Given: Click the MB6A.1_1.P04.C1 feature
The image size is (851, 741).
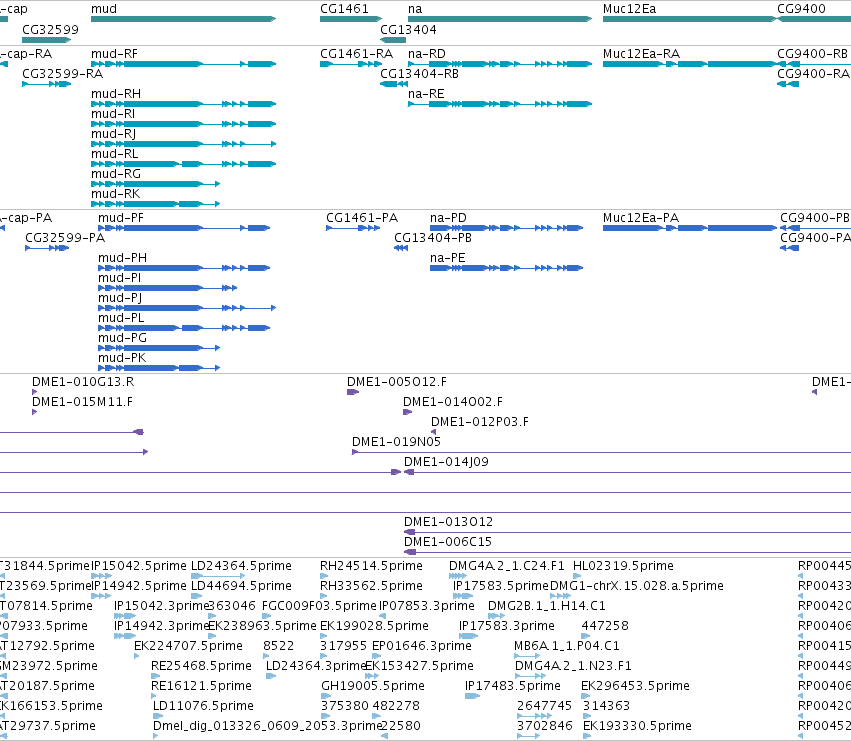Looking at the screenshot, I should coord(527,656).
